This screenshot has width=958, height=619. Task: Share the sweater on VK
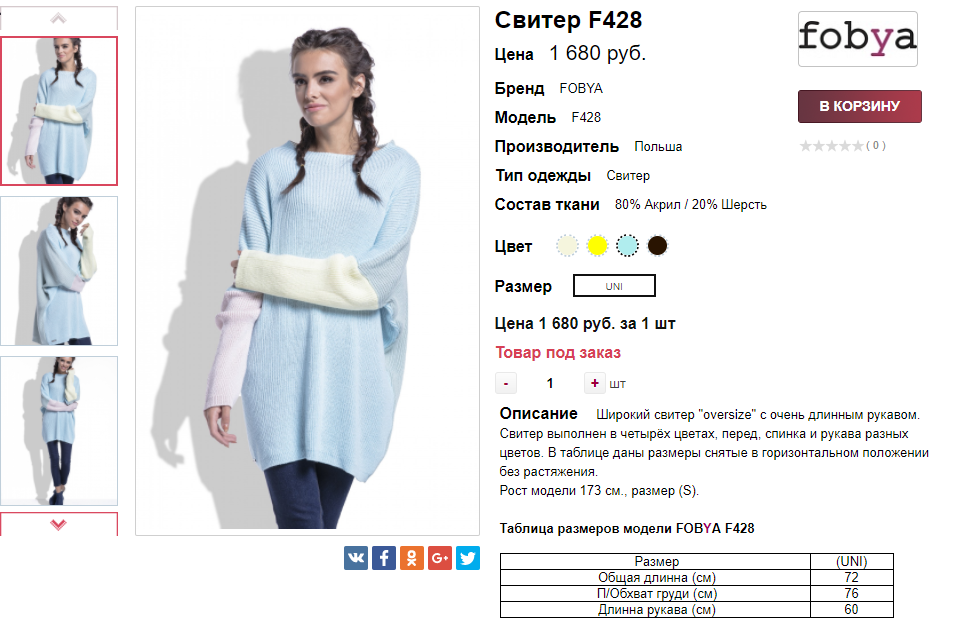[356, 558]
